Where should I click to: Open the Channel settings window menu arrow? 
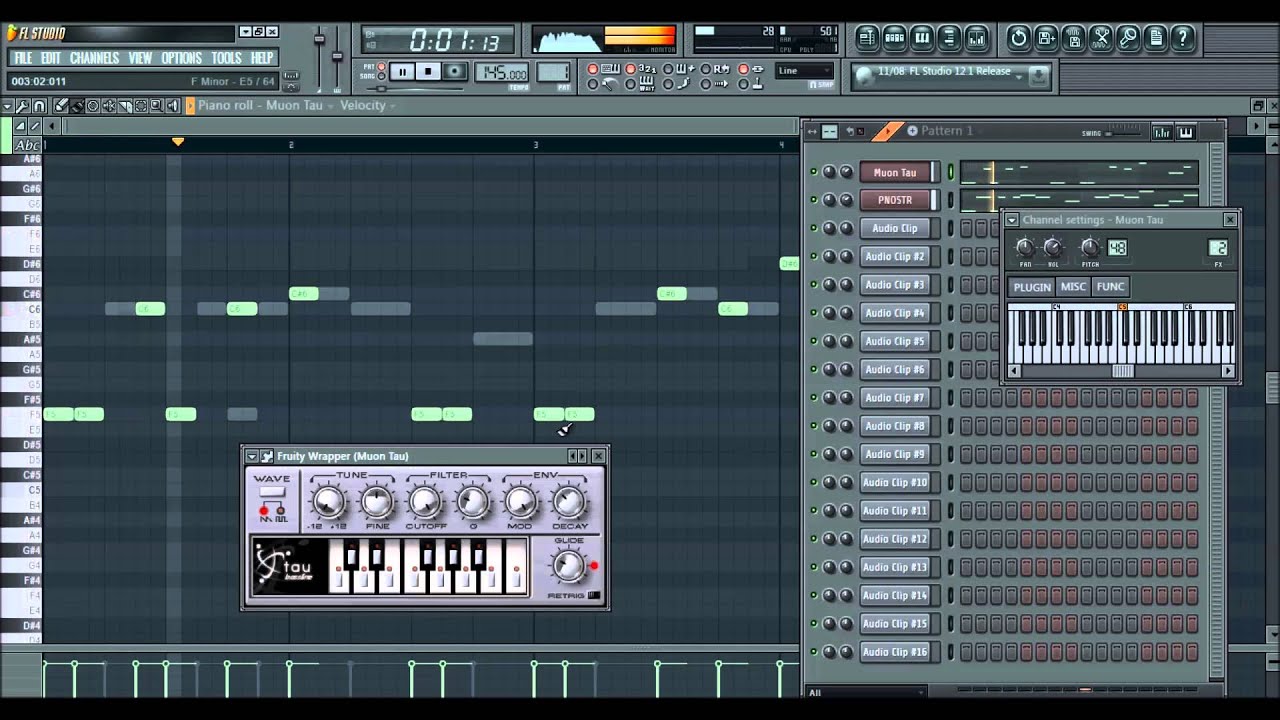(1012, 220)
